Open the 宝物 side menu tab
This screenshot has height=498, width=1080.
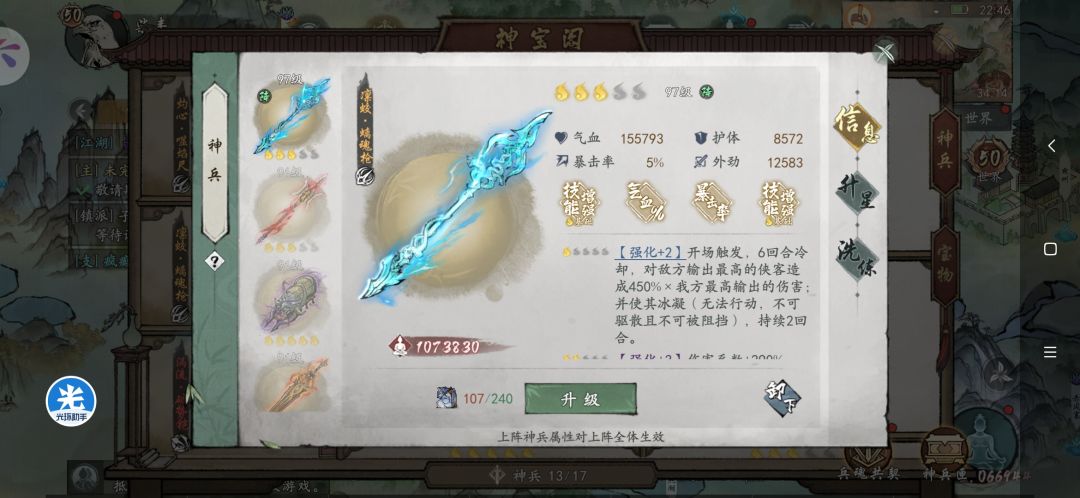point(944,266)
